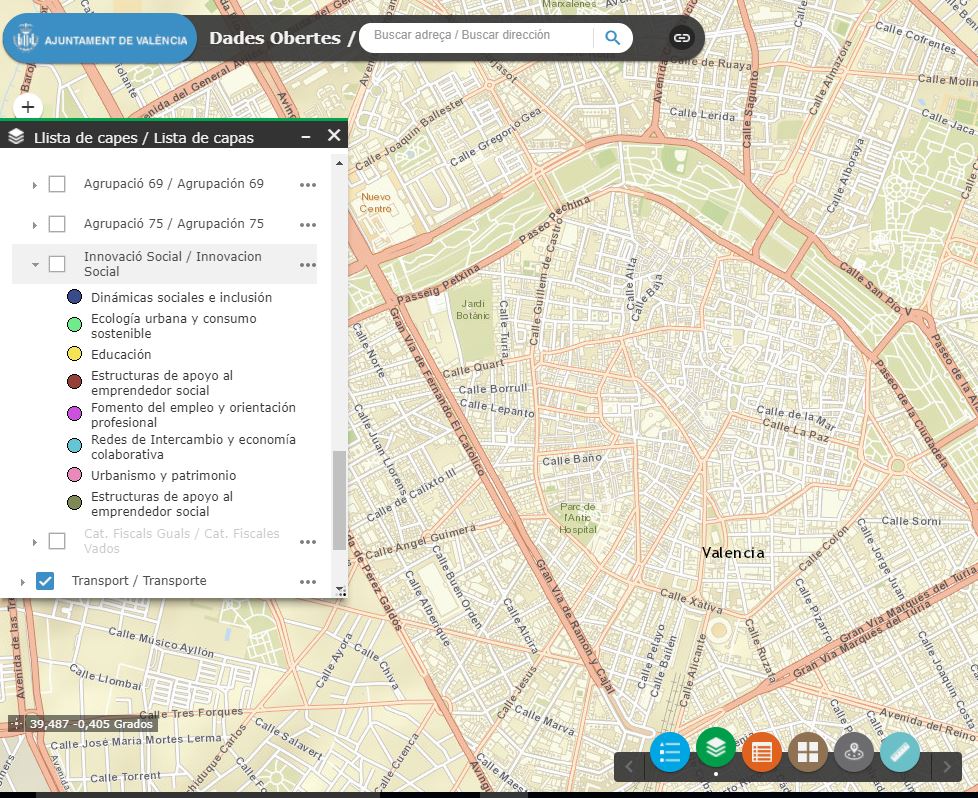Zoom in with the plus button
978x798 pixels.
click(x=28, y=107)
